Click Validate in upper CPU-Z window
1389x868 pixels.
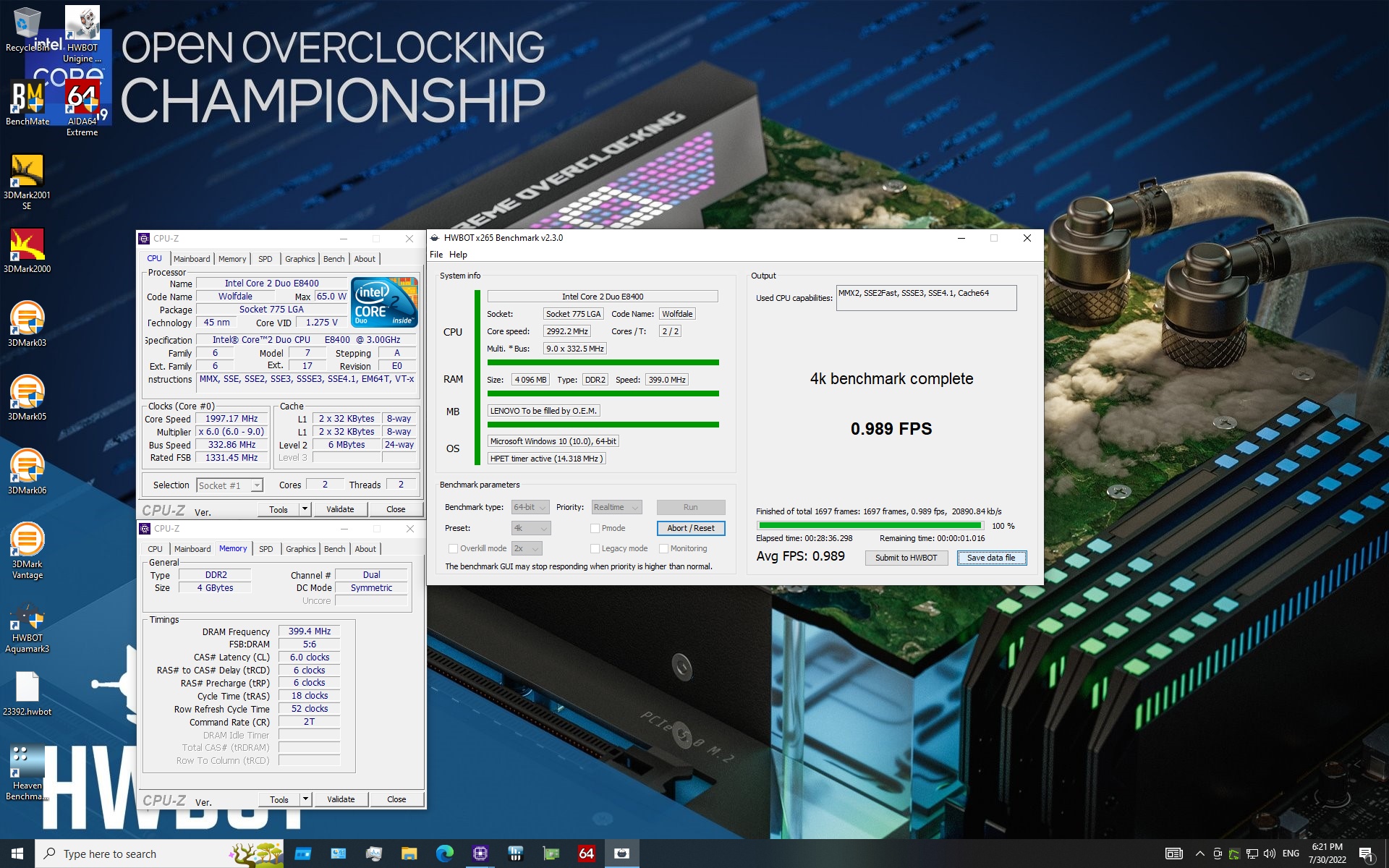[340, 509]
